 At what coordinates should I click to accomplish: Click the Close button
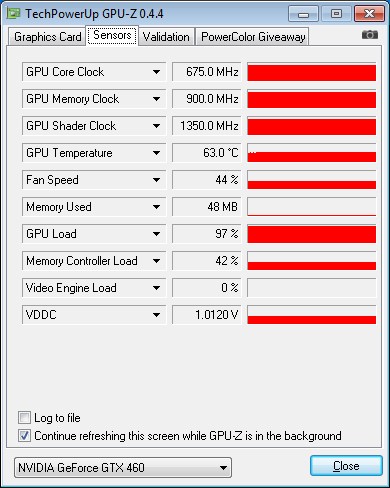pyautogui.click(x=346, y=466)
